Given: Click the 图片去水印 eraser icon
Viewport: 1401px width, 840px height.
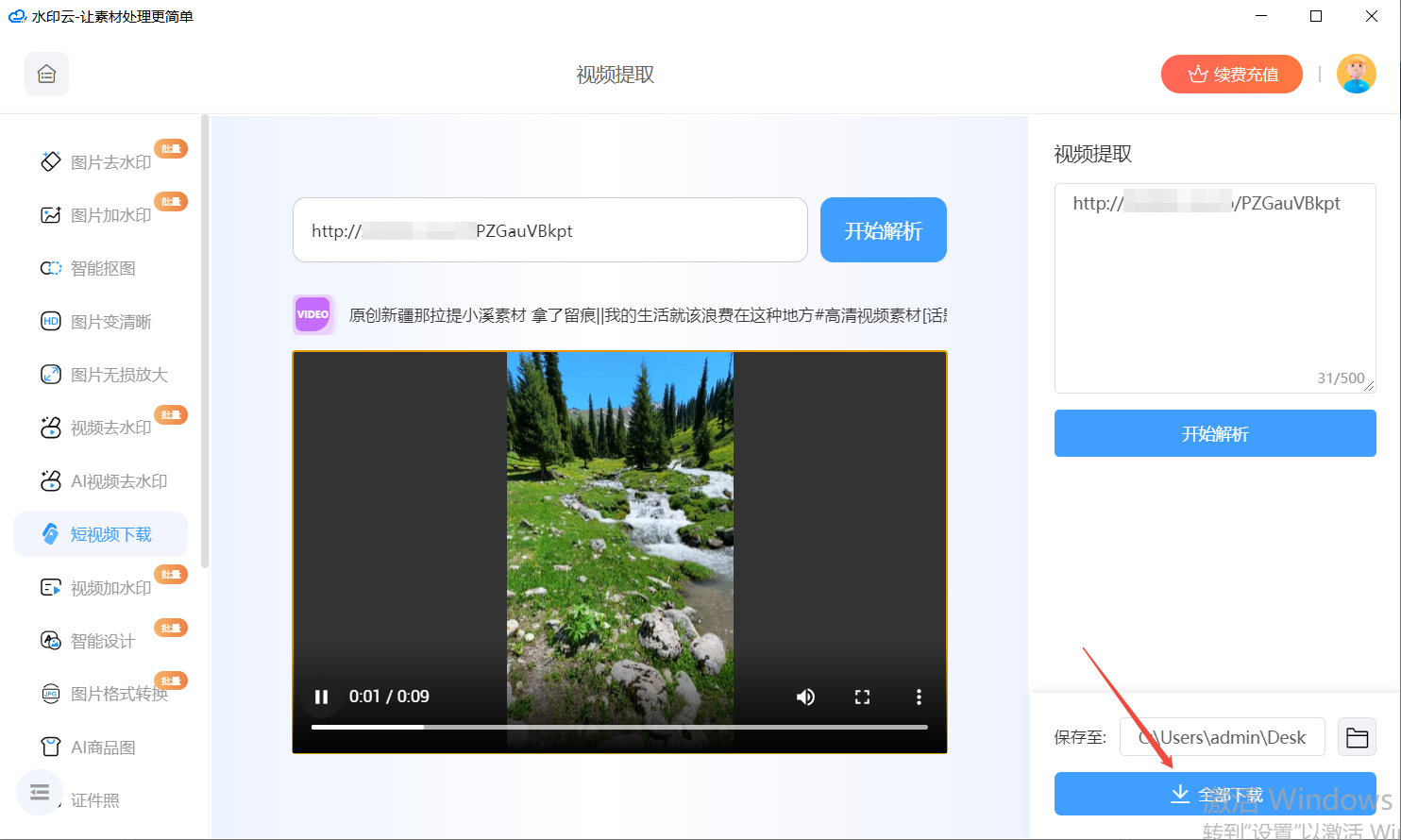Looking at the screenshot, I should point(51,161).
